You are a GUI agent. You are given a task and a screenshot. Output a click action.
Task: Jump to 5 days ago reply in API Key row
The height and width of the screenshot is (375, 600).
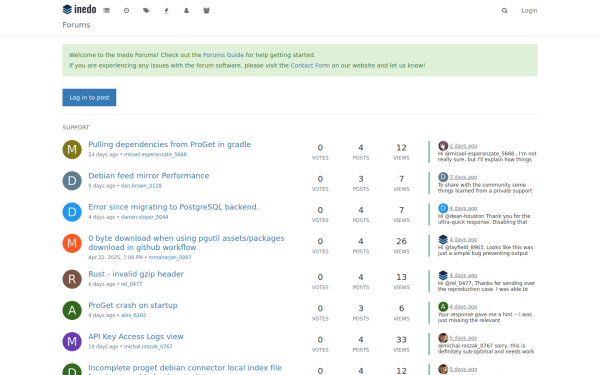(x=463, y=338)
